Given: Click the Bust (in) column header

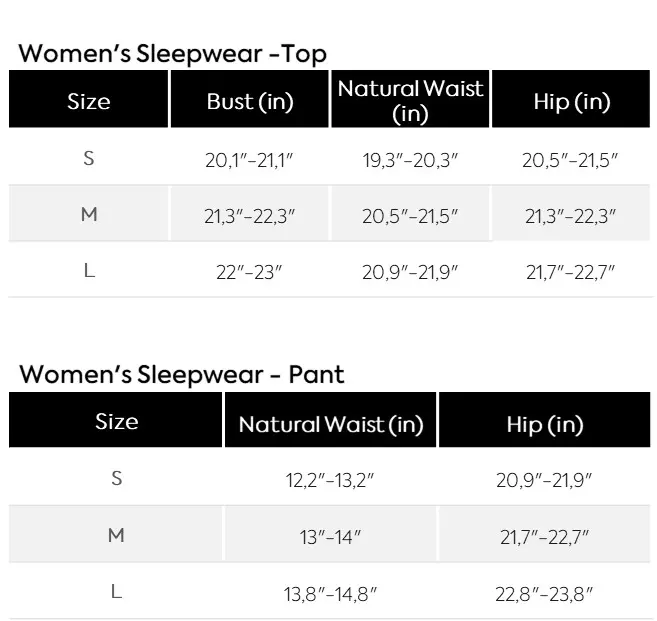Looking at the screenshot, I should click(250, 101).
